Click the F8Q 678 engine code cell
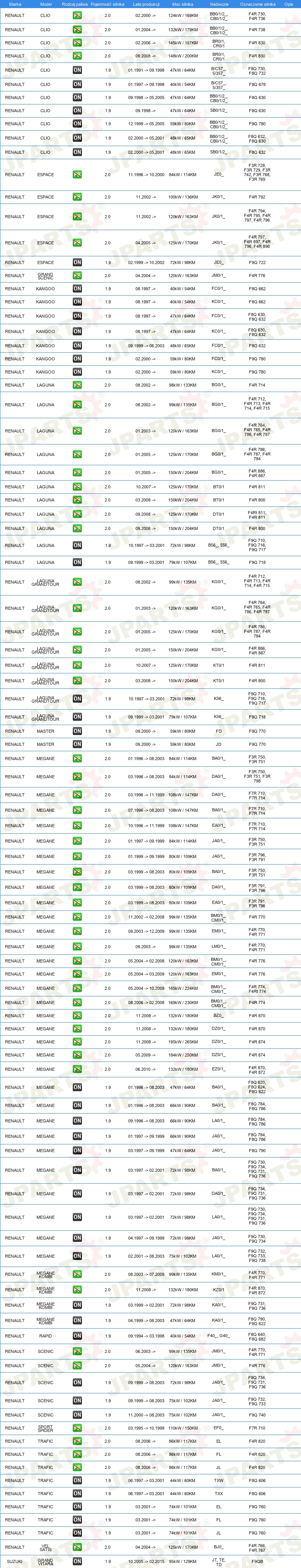Screen dimensions: 301x1568 pyautogui.click(x=257, y=84)
